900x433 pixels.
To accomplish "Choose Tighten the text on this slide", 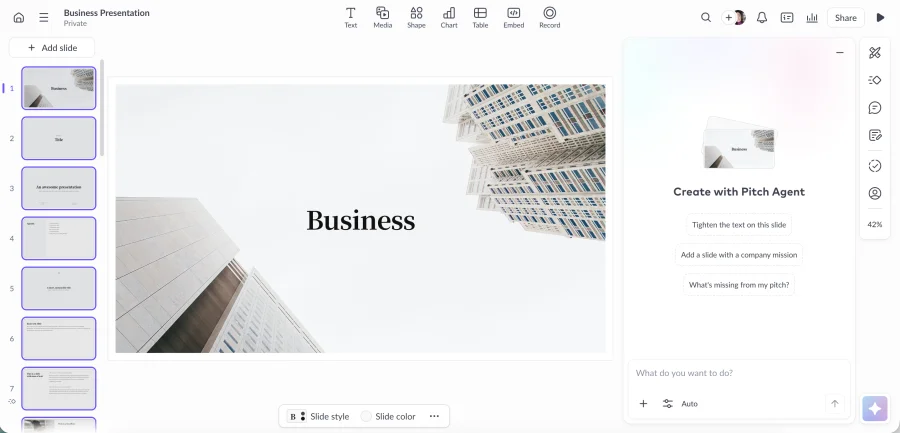I will pyautogui.click(x=739, y=225).
